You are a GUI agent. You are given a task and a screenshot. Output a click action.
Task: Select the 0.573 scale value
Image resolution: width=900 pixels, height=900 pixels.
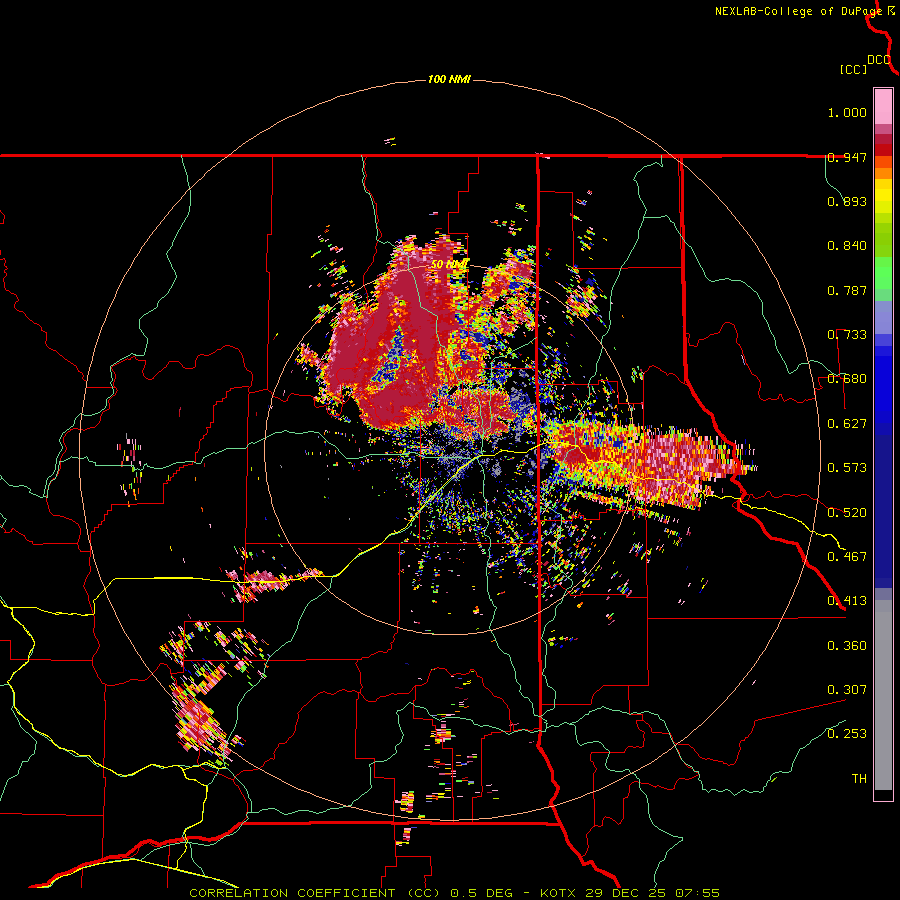[x=847, y=468]
